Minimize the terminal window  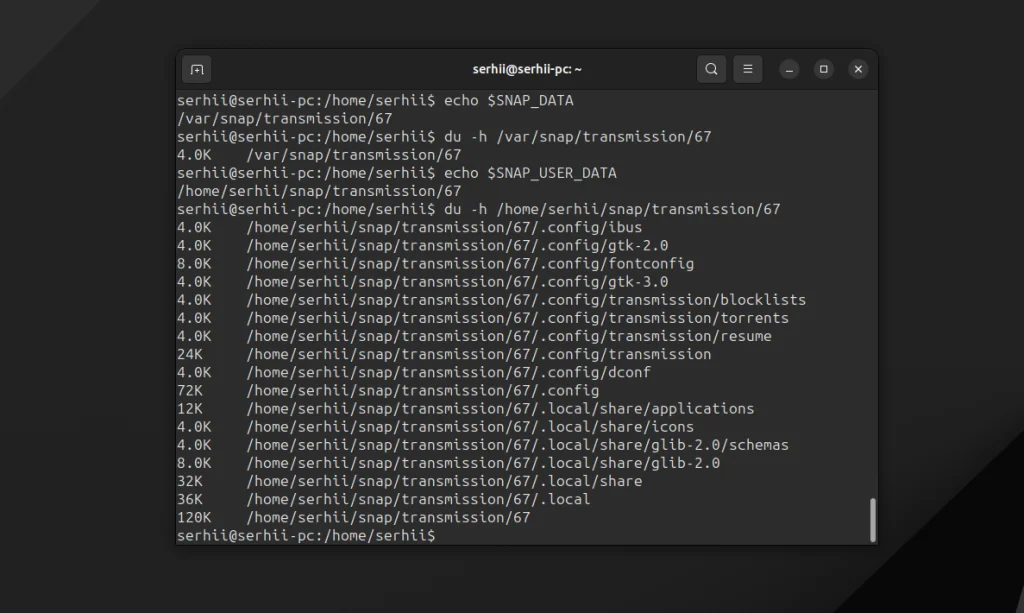tap(789, 69)
